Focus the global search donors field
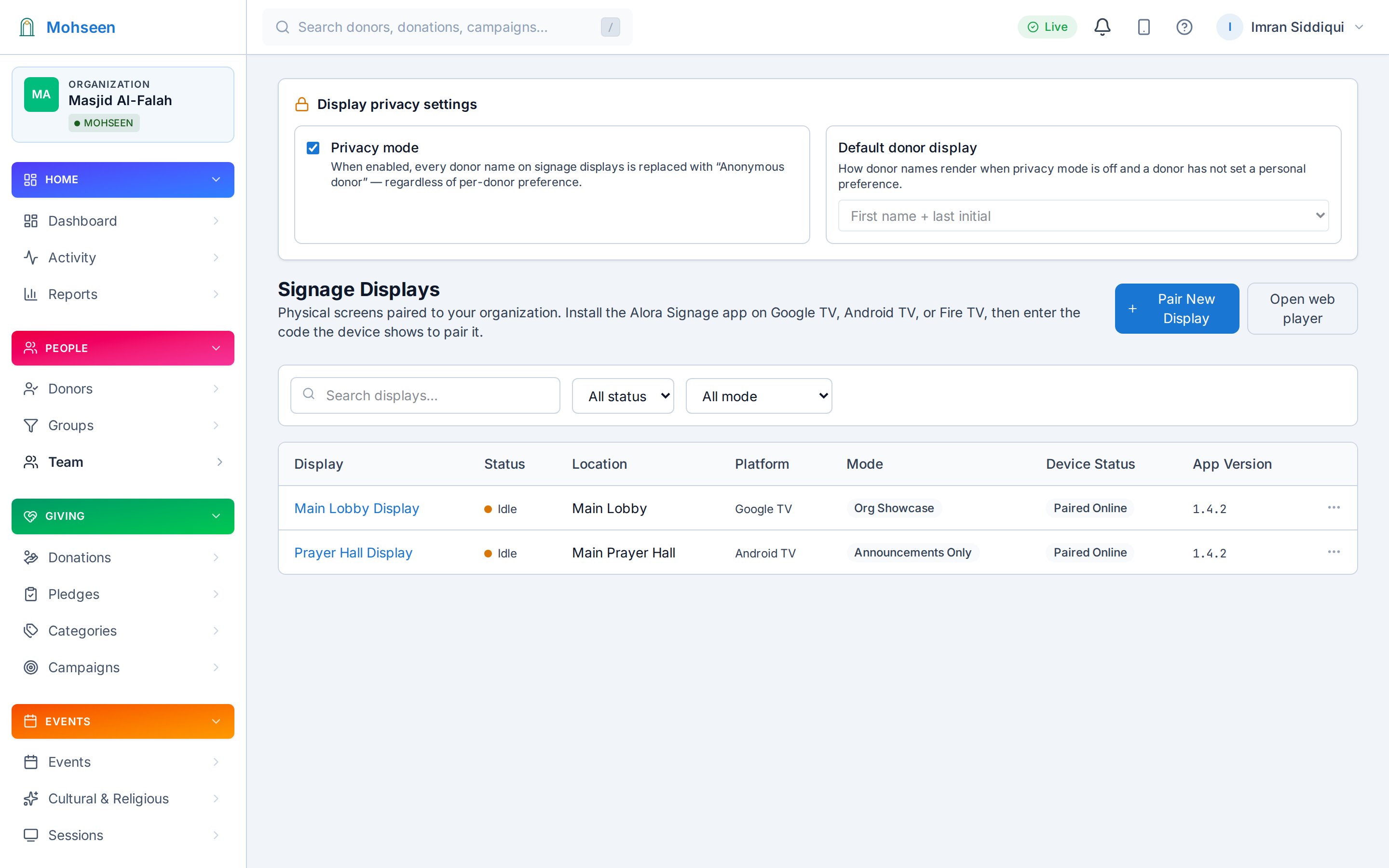 click(x=448, y=27)
